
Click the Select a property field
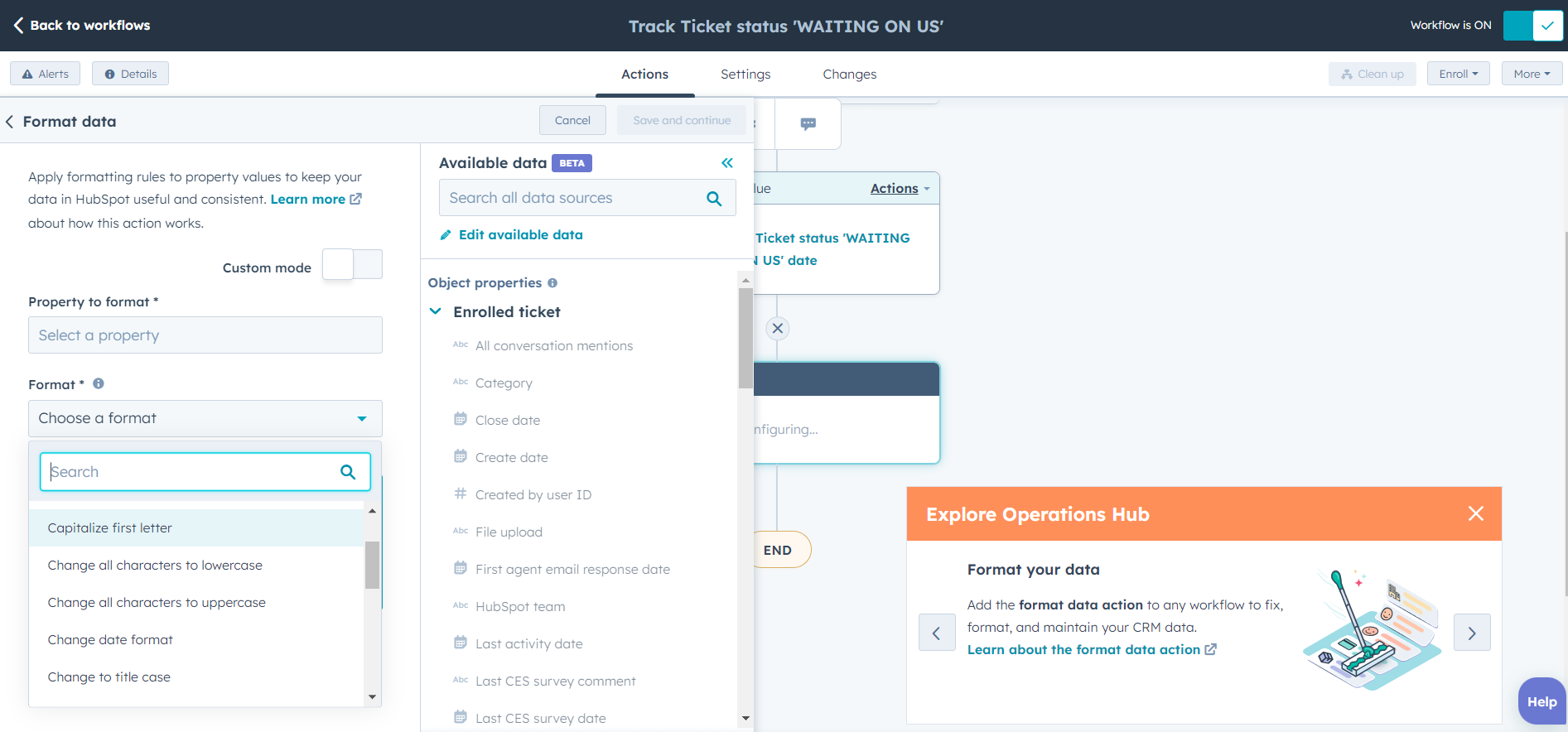point(205,335)
